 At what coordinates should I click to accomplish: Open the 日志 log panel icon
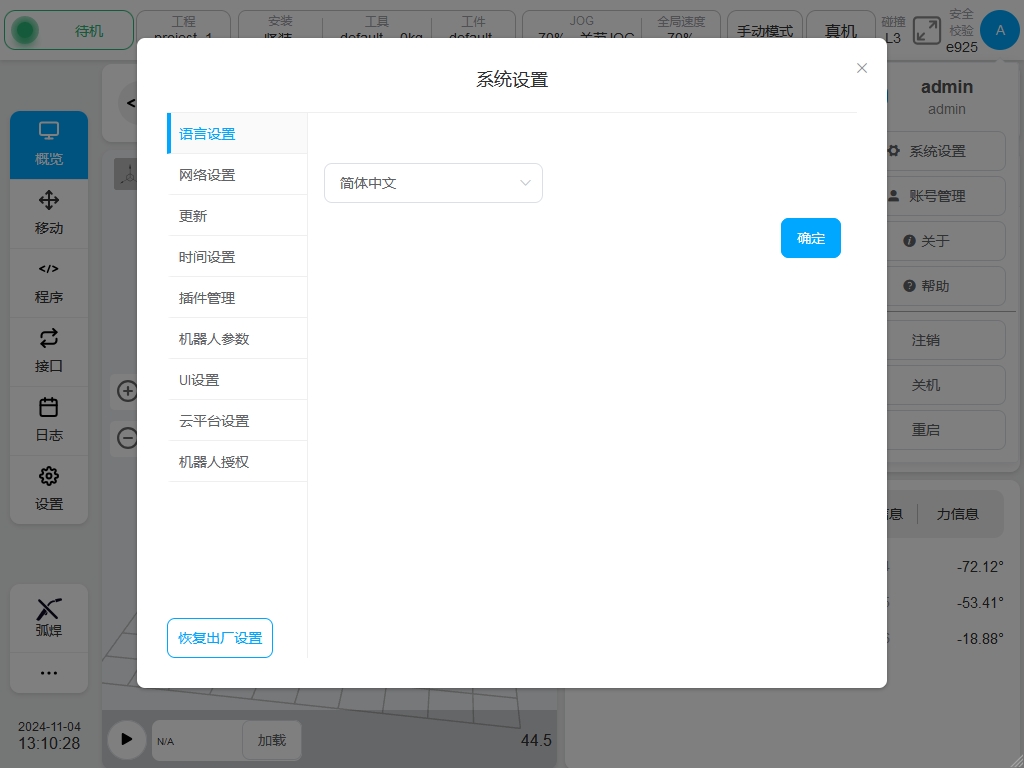pos(49,407)
